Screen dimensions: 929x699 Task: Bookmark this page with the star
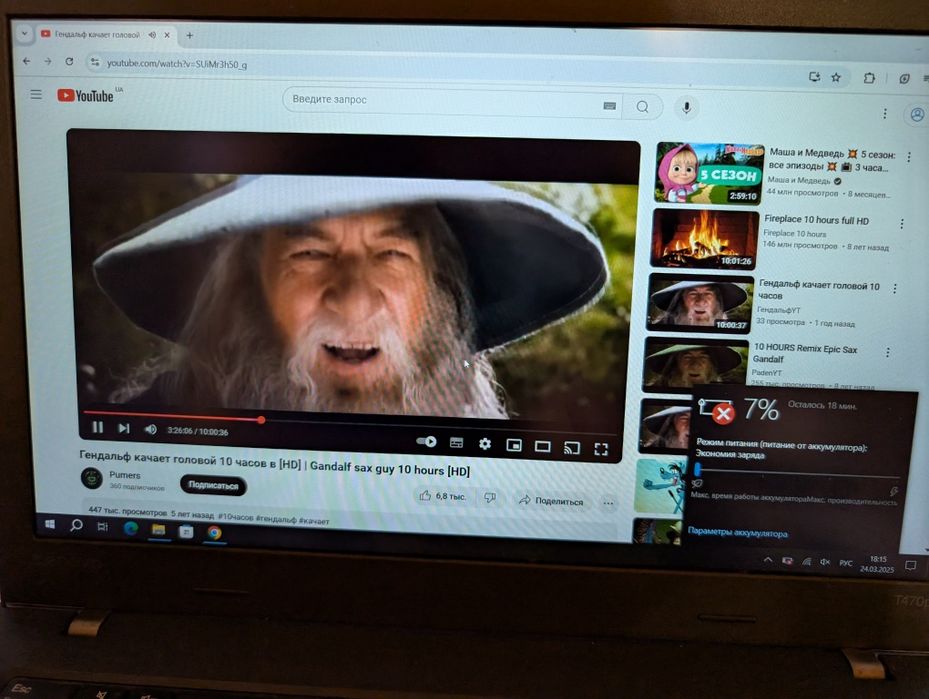836,77
